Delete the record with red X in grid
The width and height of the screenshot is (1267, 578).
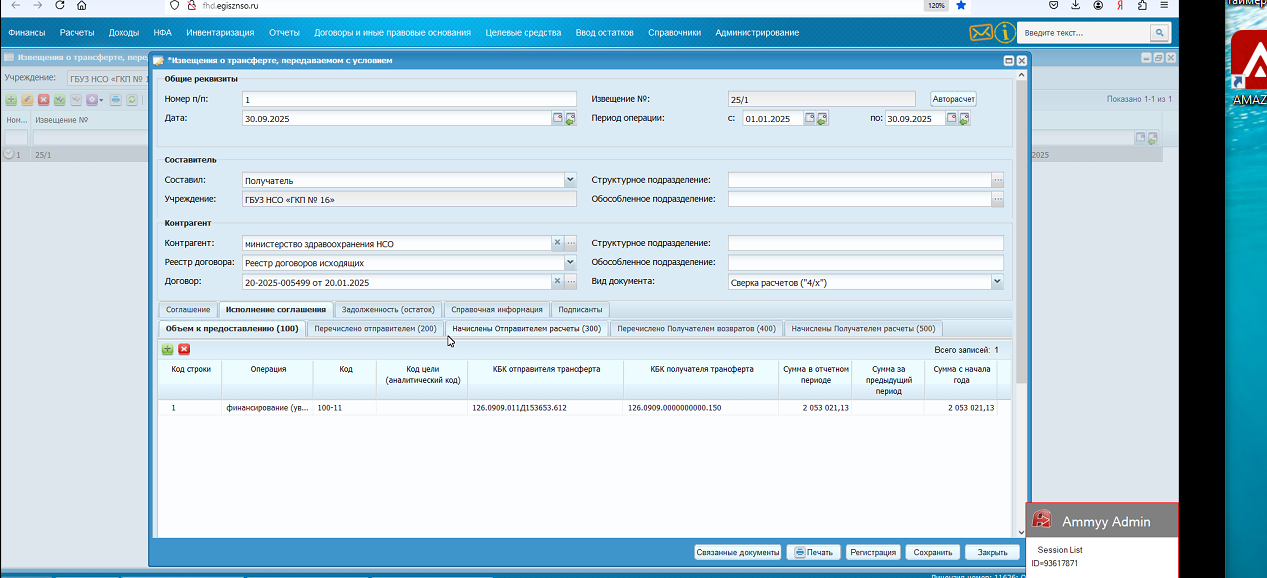[184, 349]
